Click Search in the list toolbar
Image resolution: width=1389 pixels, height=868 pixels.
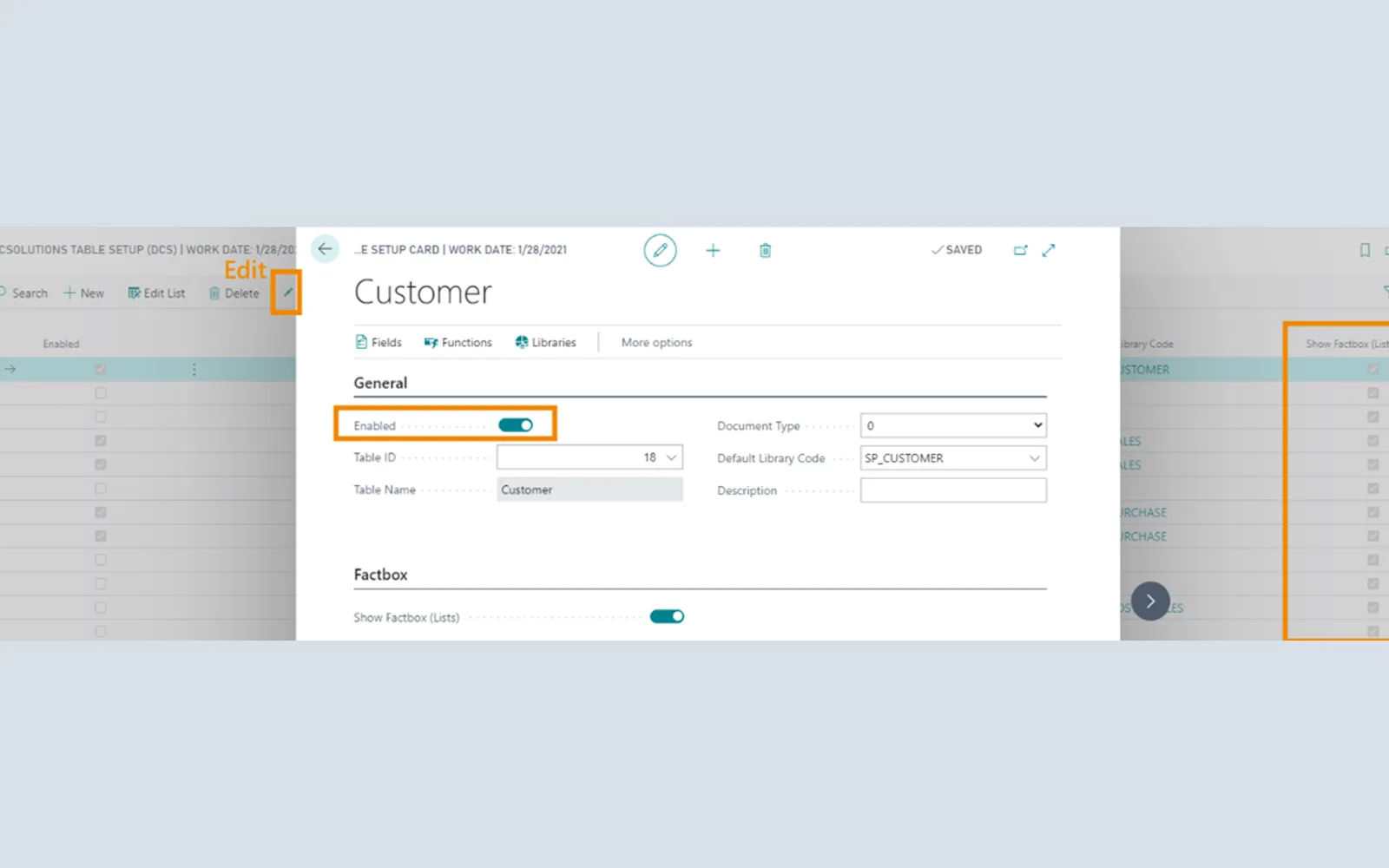pos(23,293)
